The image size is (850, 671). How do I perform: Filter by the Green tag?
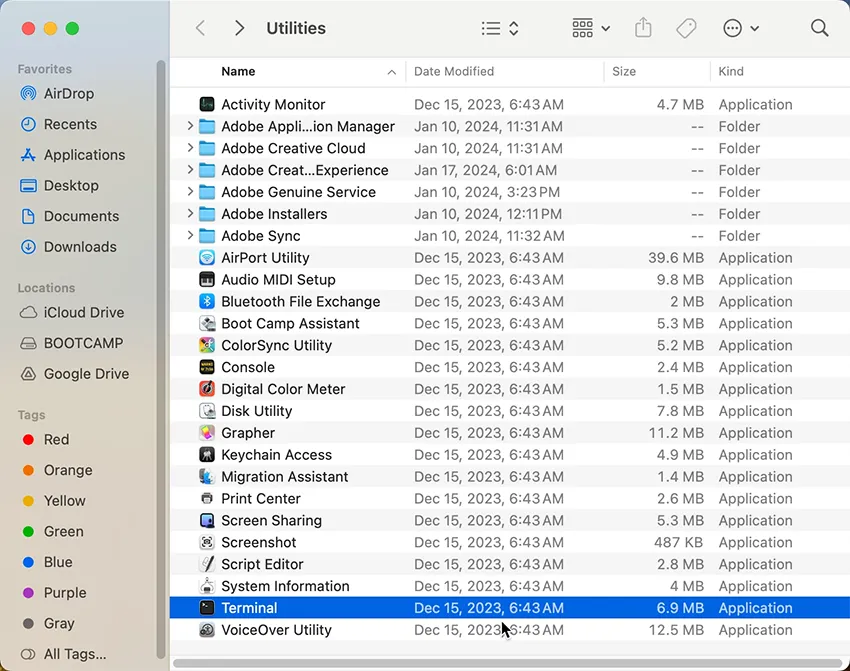pyautogui.click(x=53, y=531)
